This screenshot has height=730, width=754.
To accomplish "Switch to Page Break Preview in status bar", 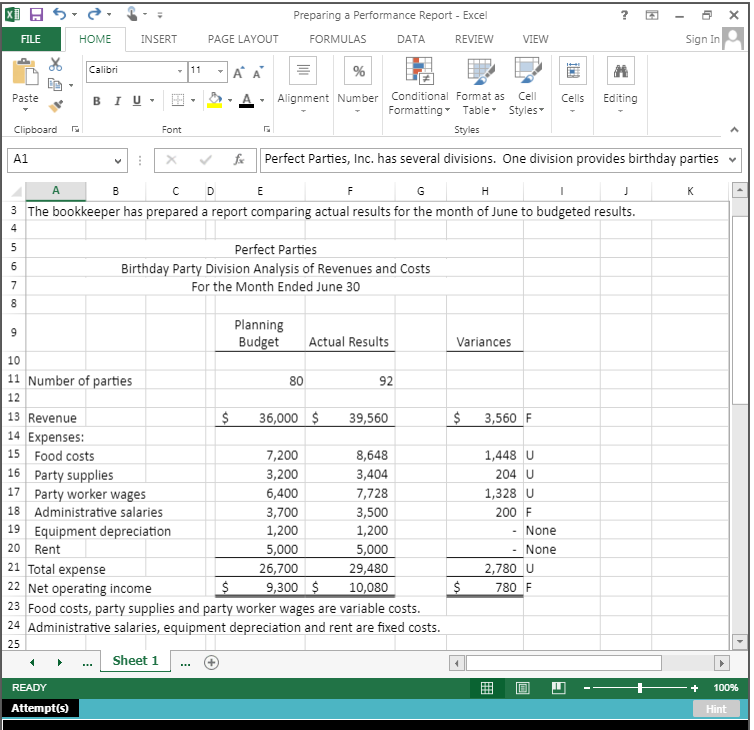I will point(558,688).
